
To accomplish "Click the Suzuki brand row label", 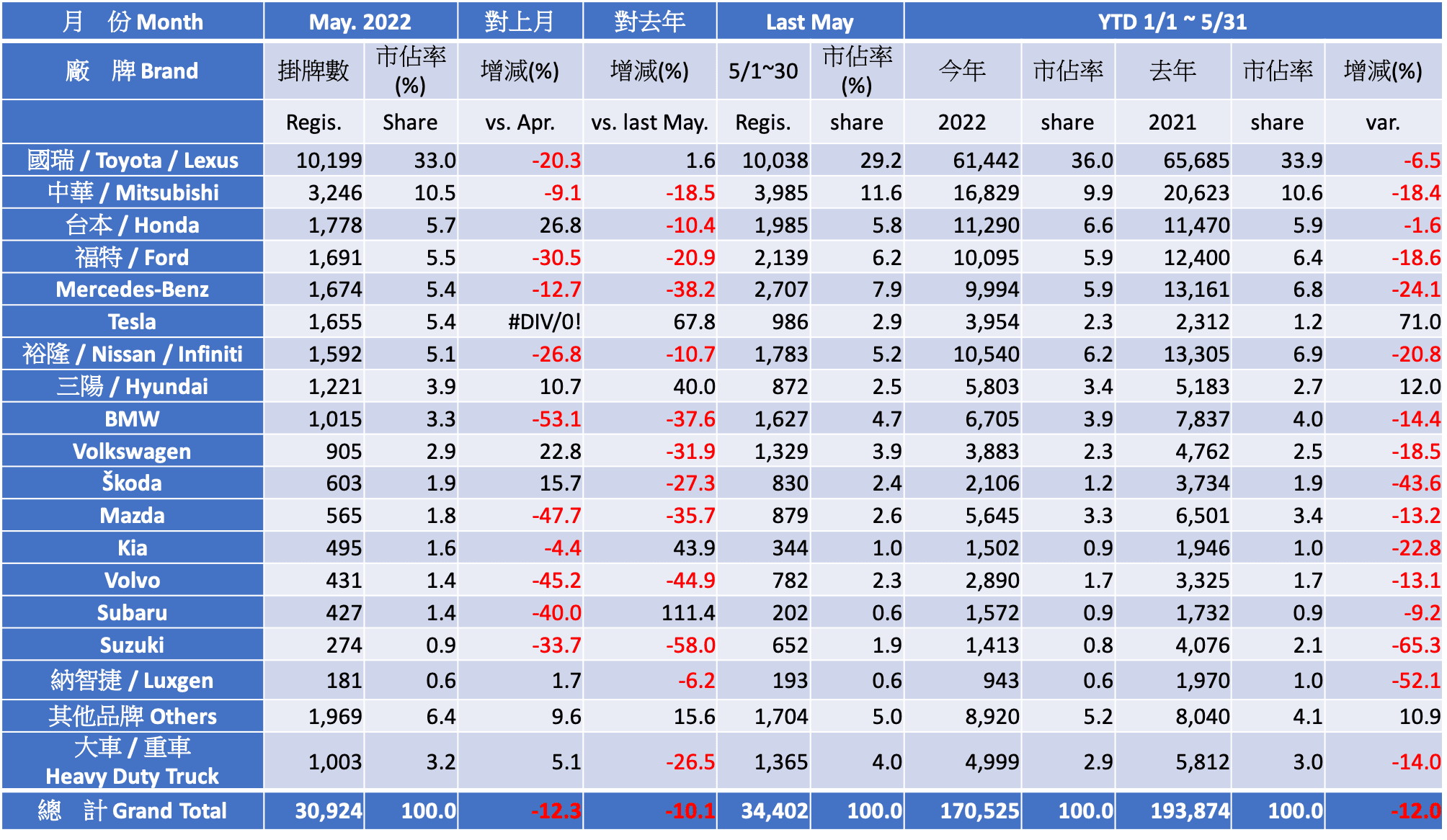I will point(133,645).
